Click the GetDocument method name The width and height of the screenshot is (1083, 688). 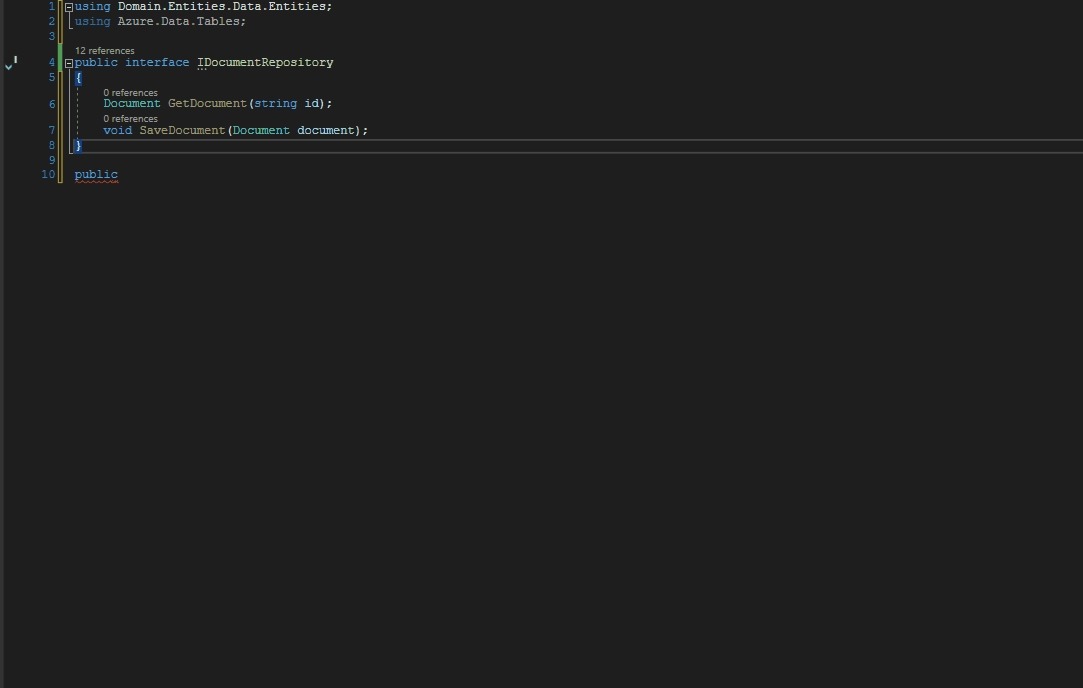point(206,103)
